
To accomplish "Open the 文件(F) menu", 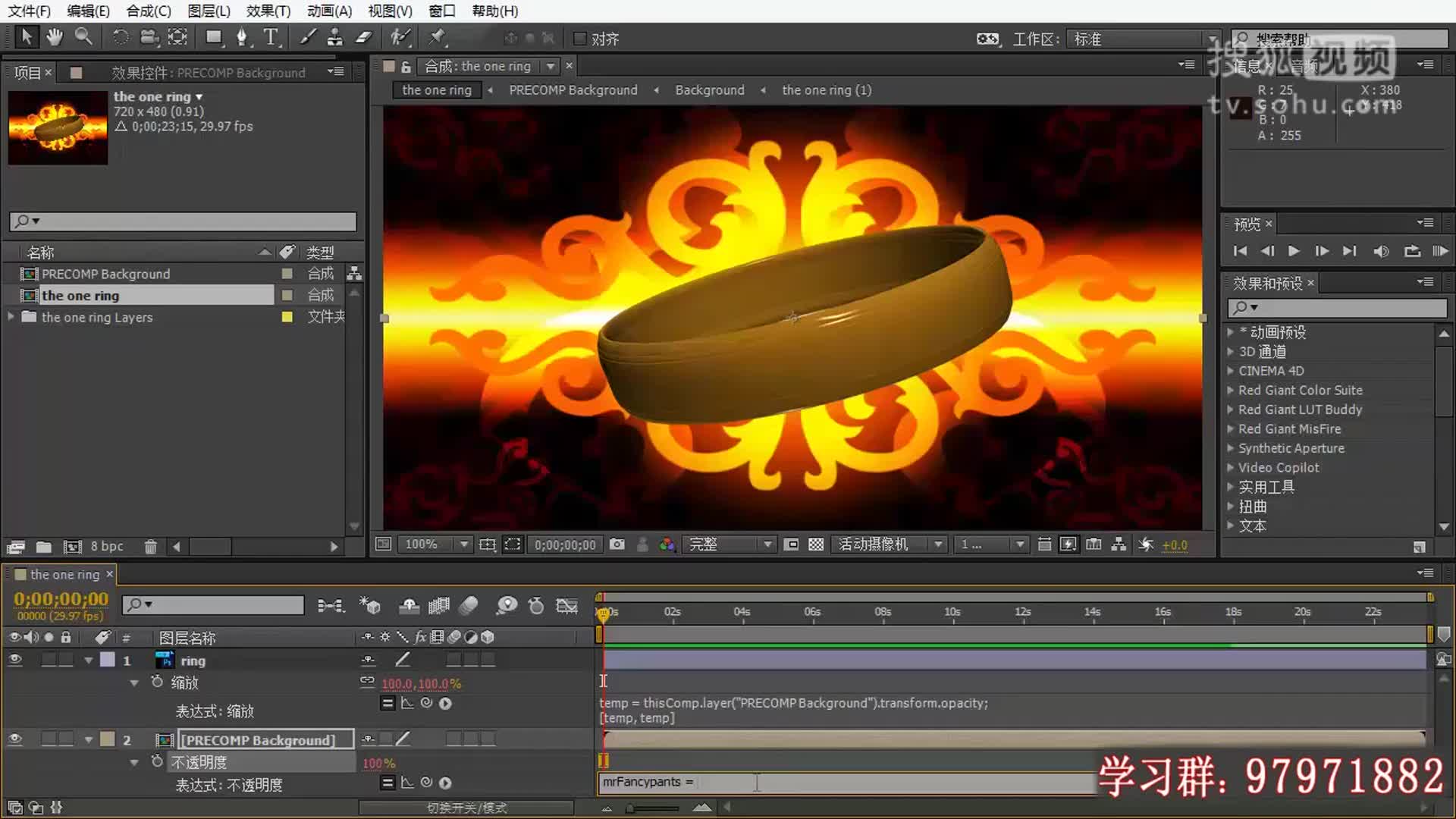I will (30, 11).
